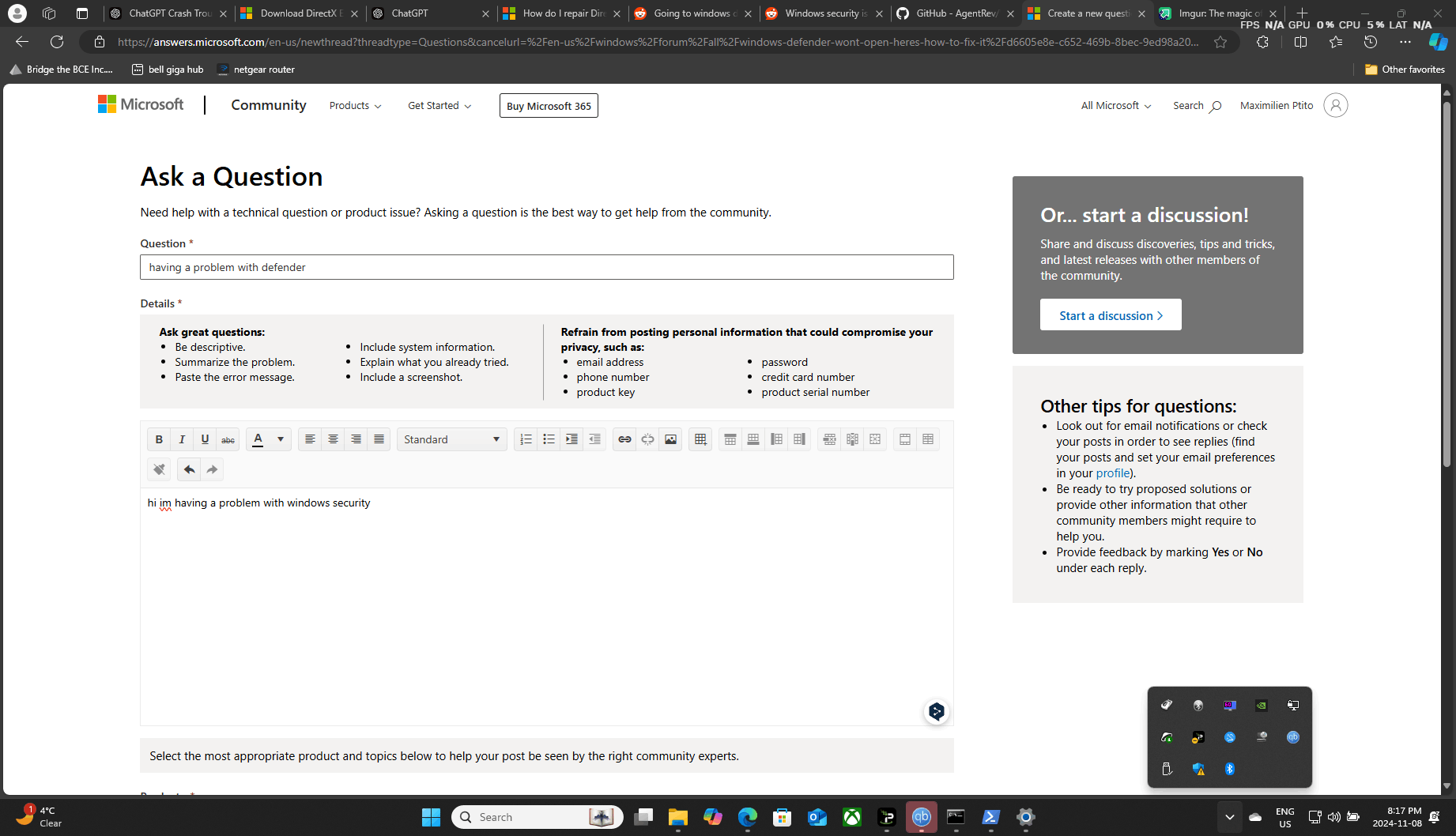Toggle italic formatting in the editor

pos(182,439)
